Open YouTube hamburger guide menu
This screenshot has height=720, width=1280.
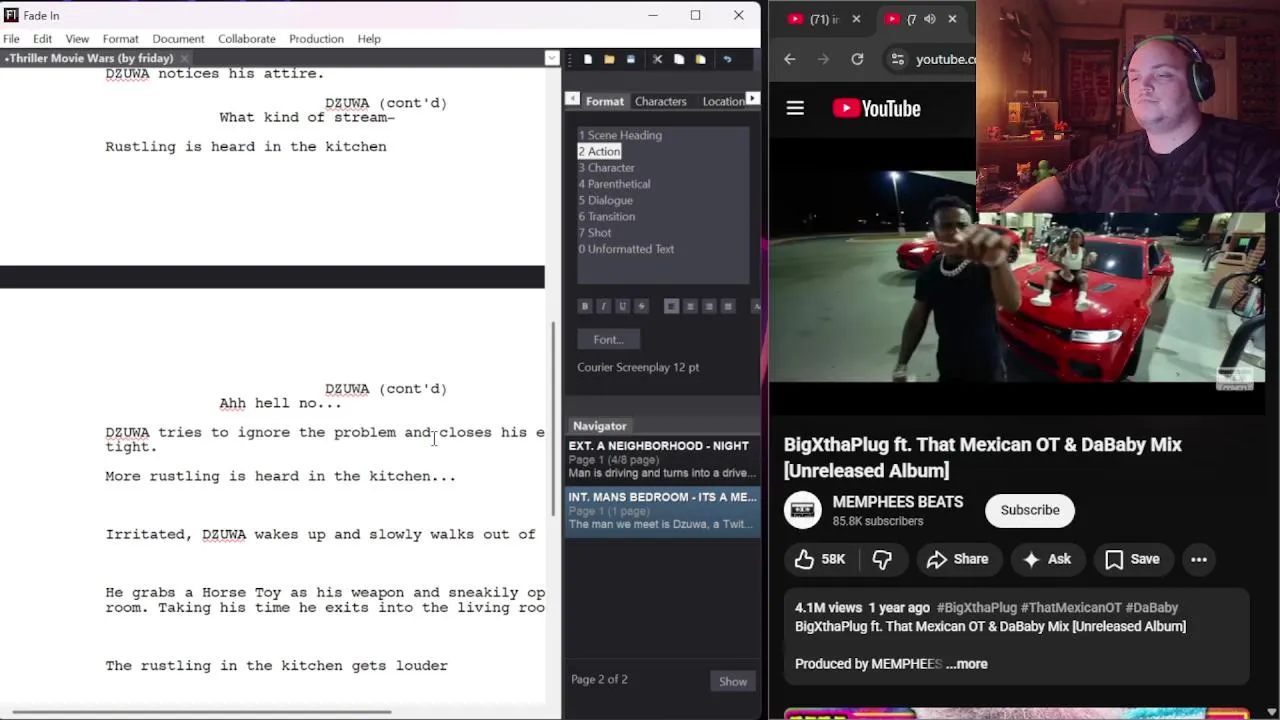coord(795,109)
